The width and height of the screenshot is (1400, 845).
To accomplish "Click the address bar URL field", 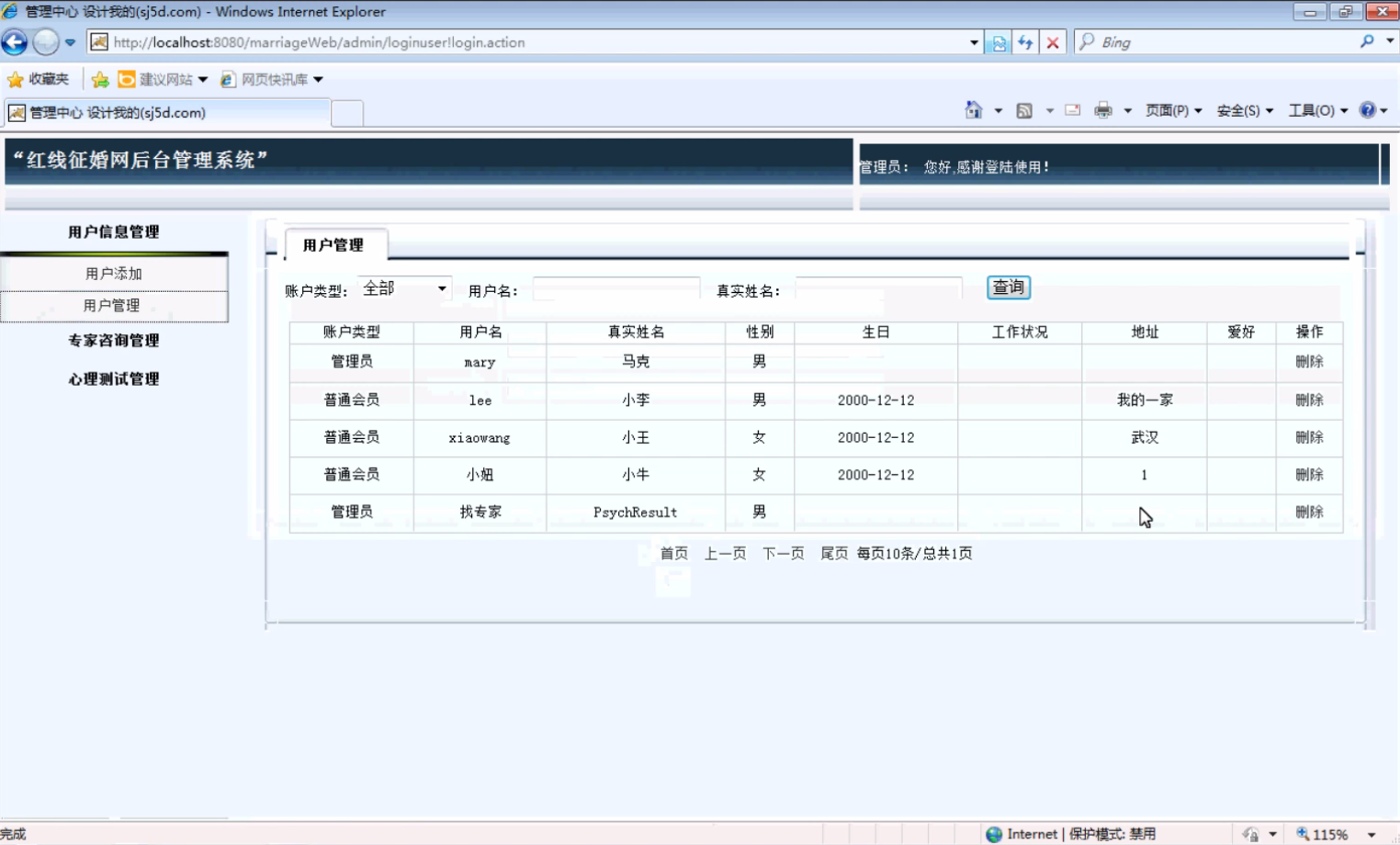I will click(x=528, y=42).
